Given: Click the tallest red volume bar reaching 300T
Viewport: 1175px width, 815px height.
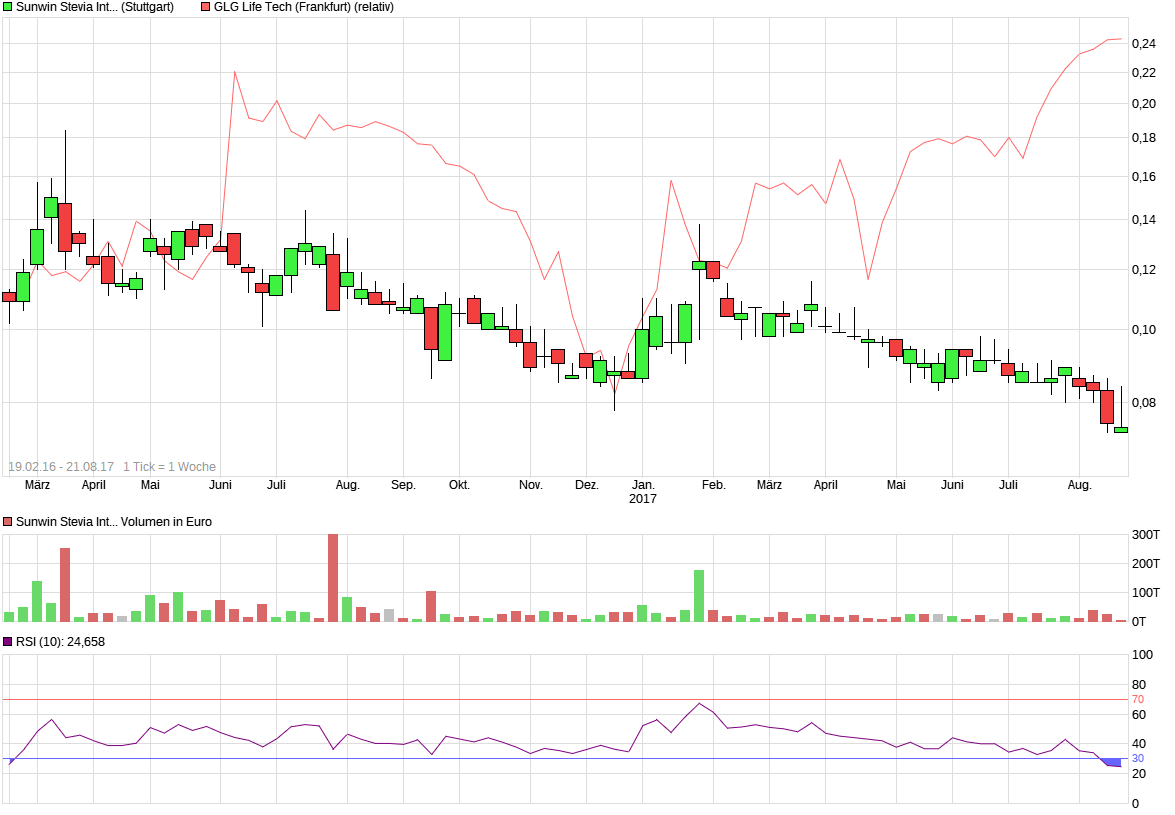Looking at the screenshot, I should (x=333, y=578).
